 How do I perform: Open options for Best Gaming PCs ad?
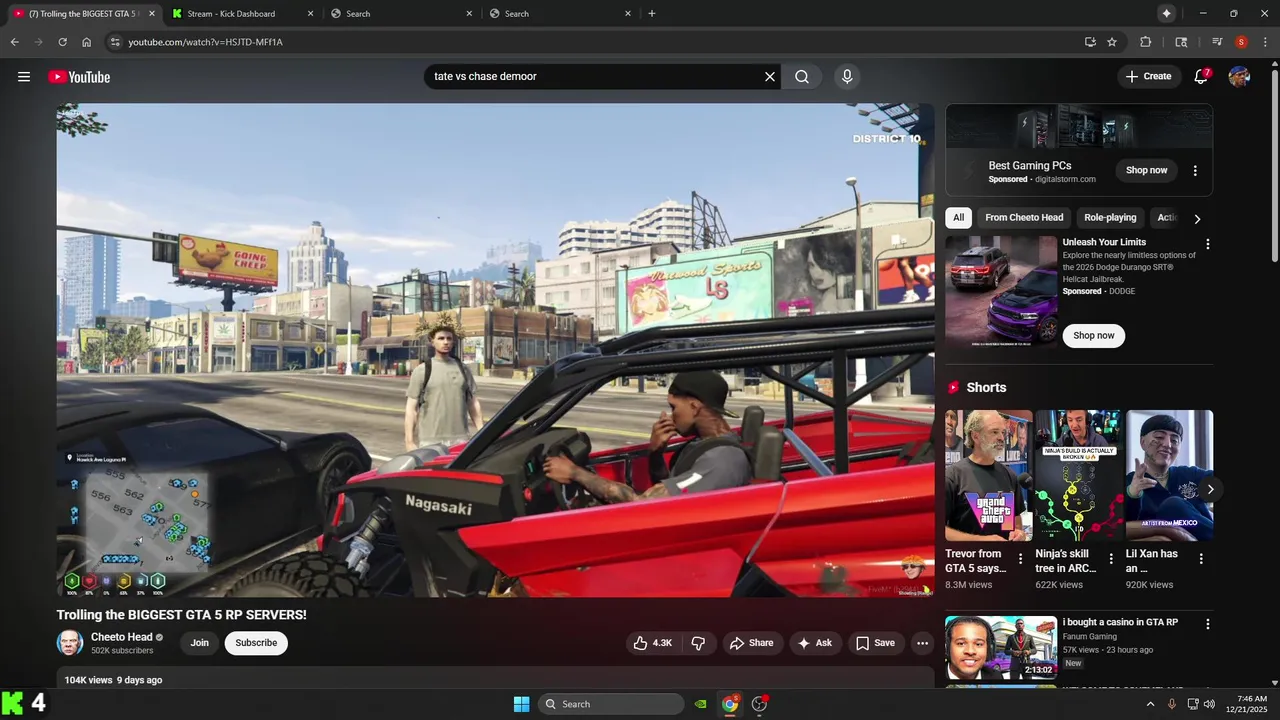point(1195,171)
